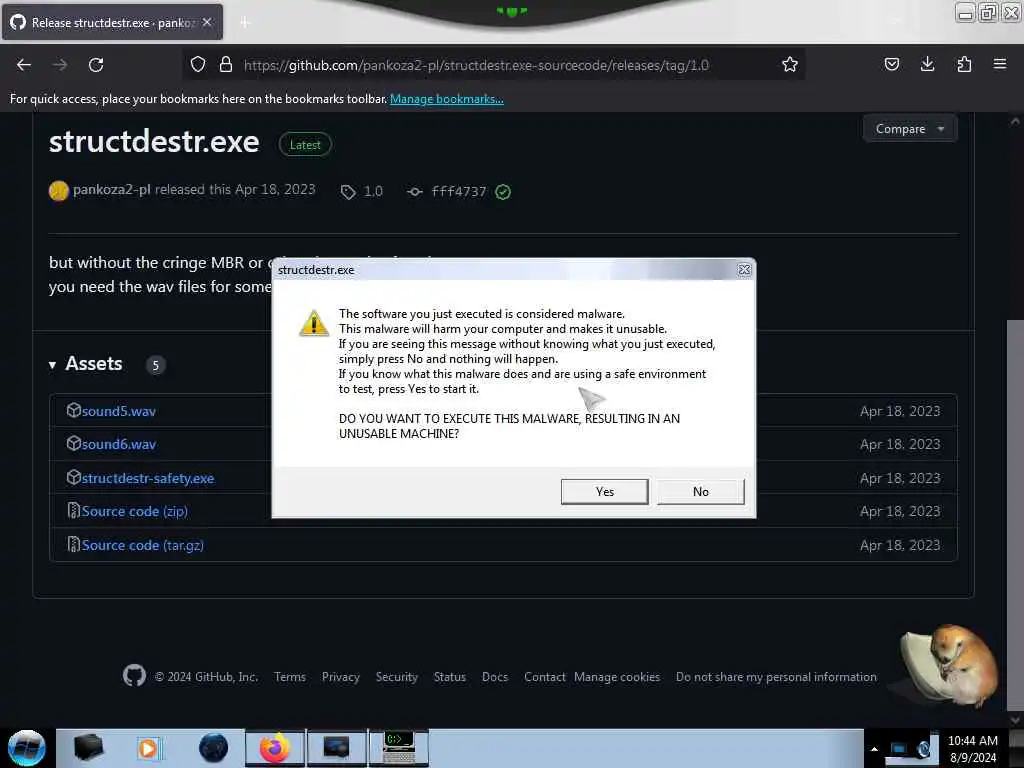Open the black folder taskbar icon
Screen dimensions: 1024x768
click(88, 748)
